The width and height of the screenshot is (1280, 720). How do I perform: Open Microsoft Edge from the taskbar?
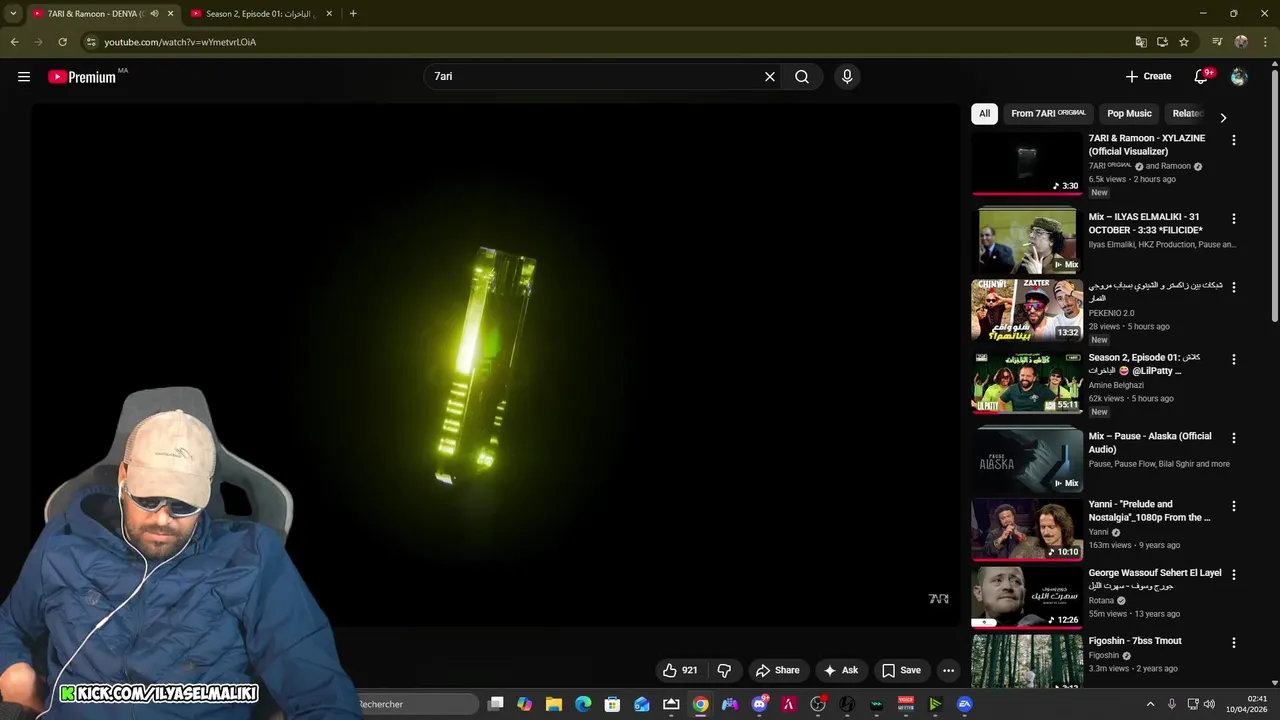coord(583,704)
